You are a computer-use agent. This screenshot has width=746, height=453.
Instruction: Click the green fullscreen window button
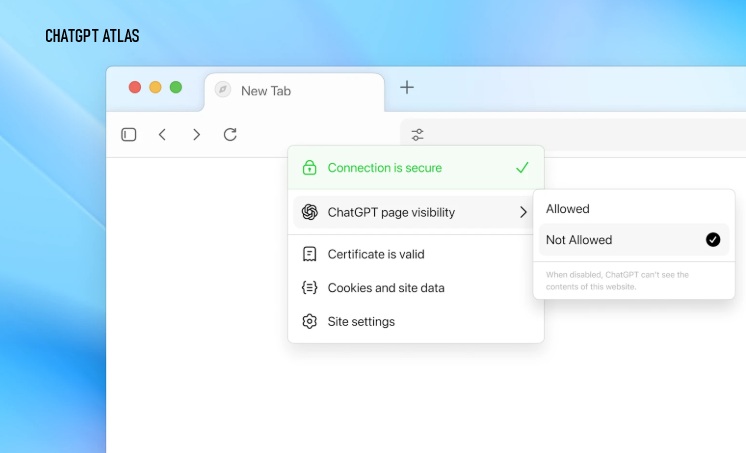tap(176, 87)
